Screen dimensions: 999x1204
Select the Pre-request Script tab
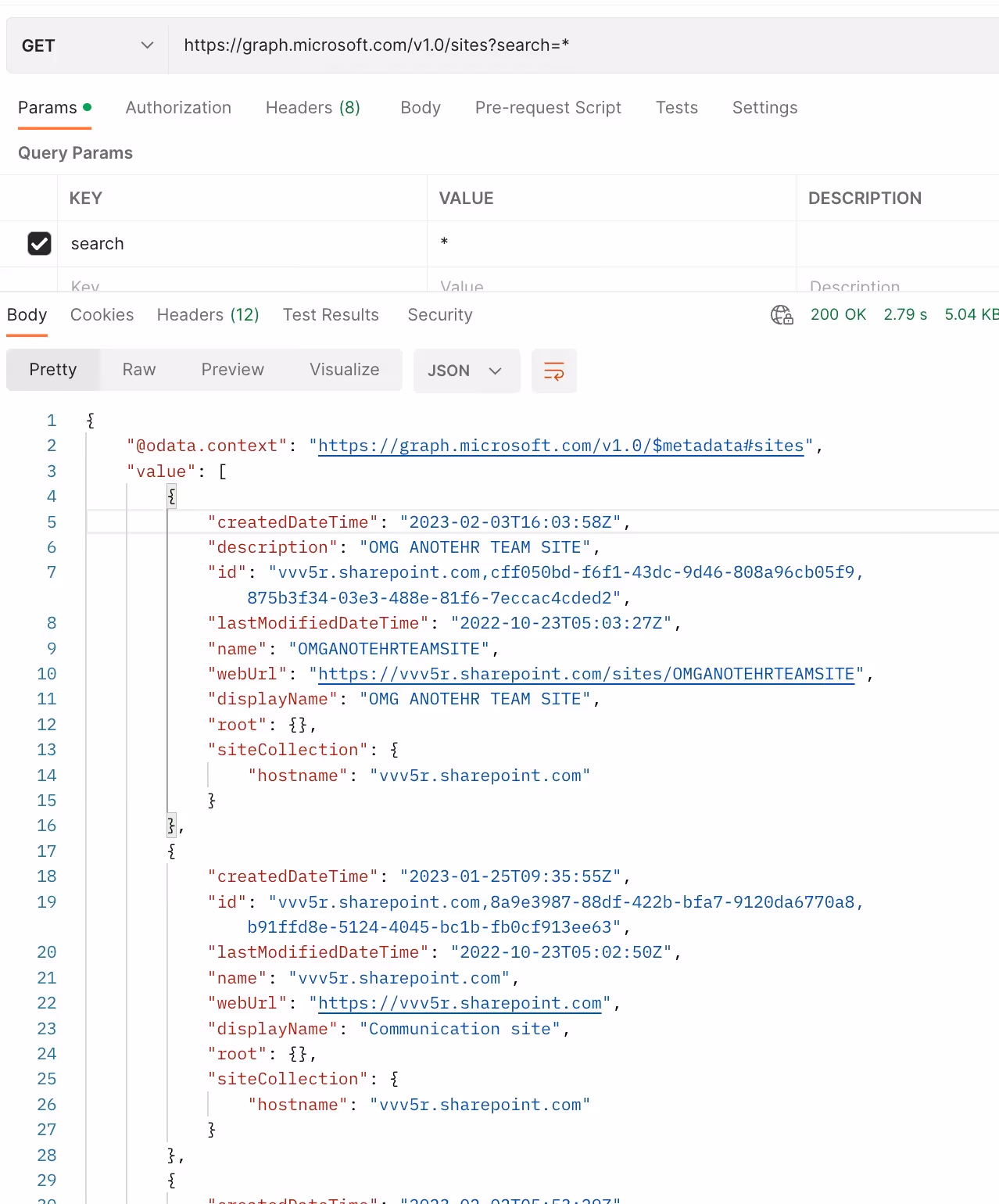point(548,108)
